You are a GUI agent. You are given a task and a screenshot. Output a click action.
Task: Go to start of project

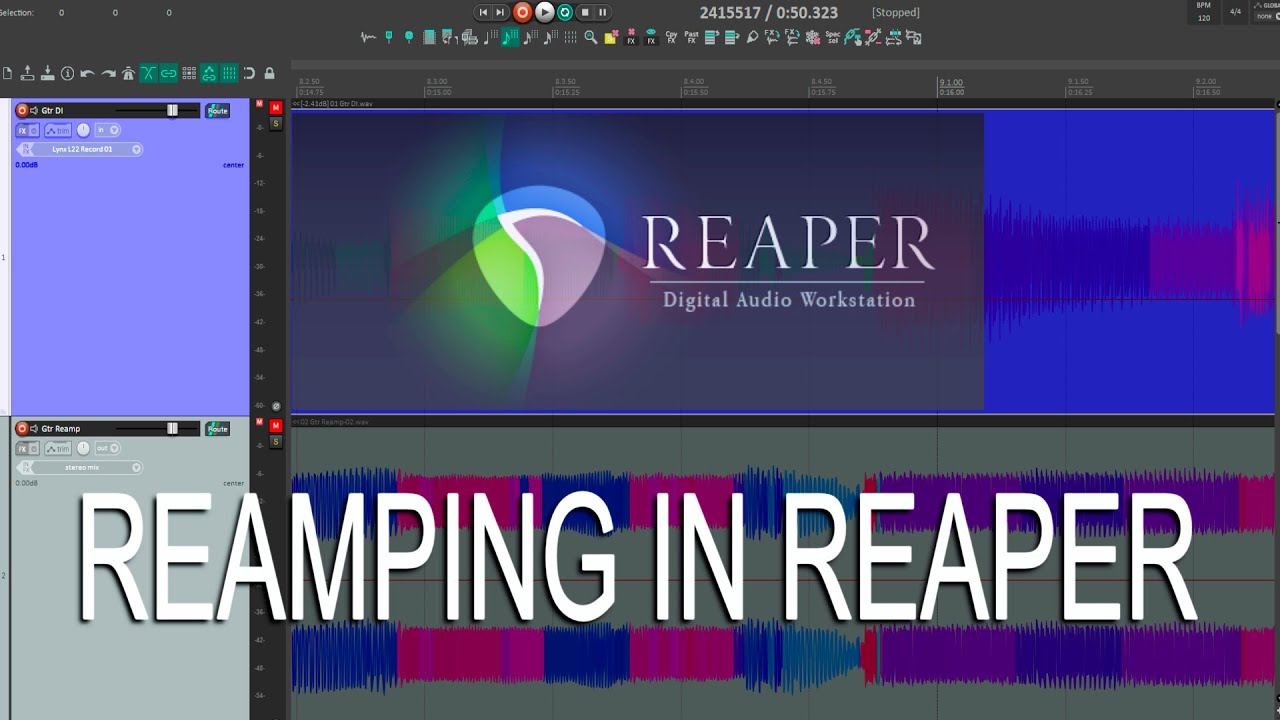[484, 12]
